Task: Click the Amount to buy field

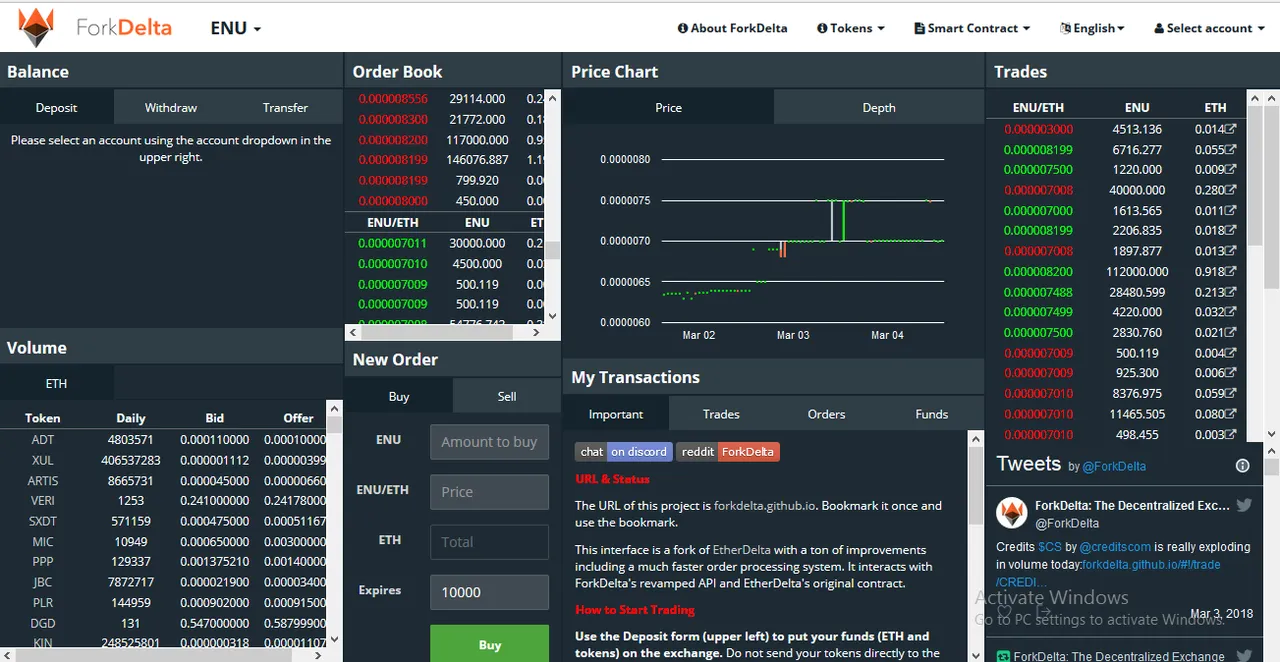Action: 489,442
